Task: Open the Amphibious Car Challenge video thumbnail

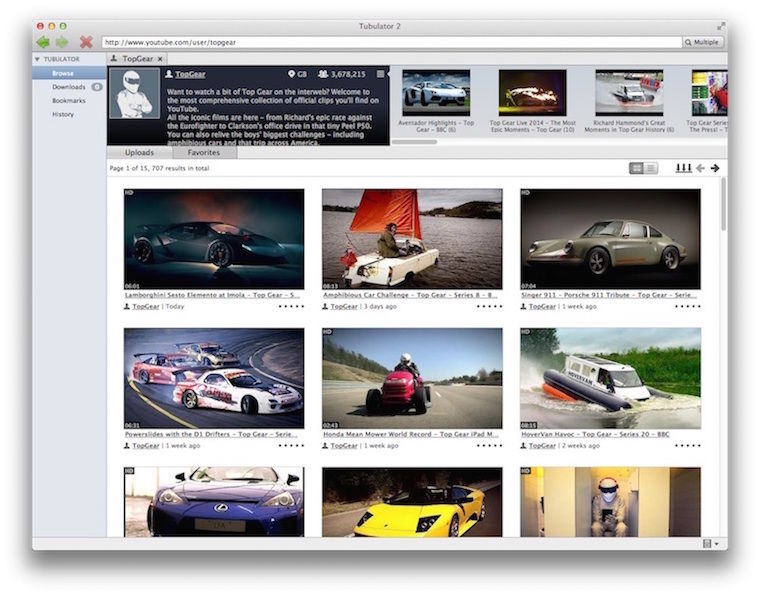Action: coord(412,239)
